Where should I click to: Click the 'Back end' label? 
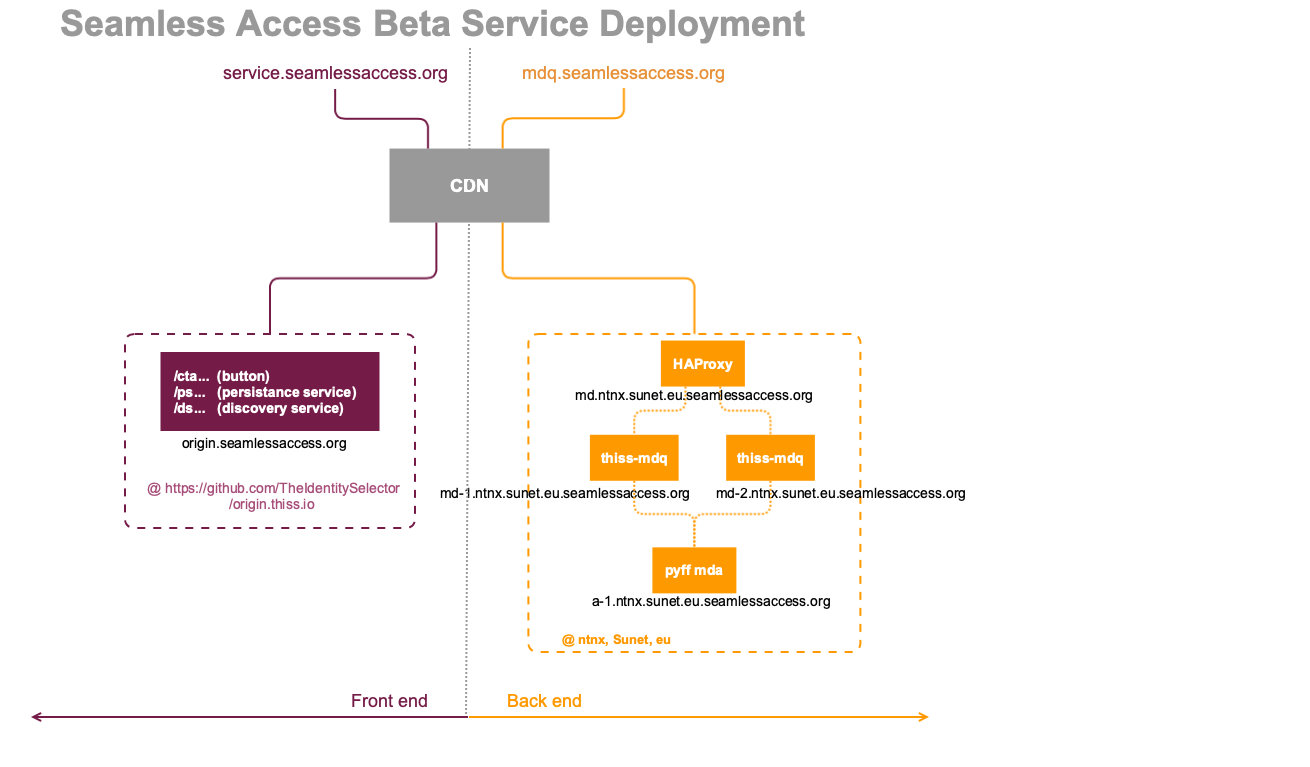(544, 701)
